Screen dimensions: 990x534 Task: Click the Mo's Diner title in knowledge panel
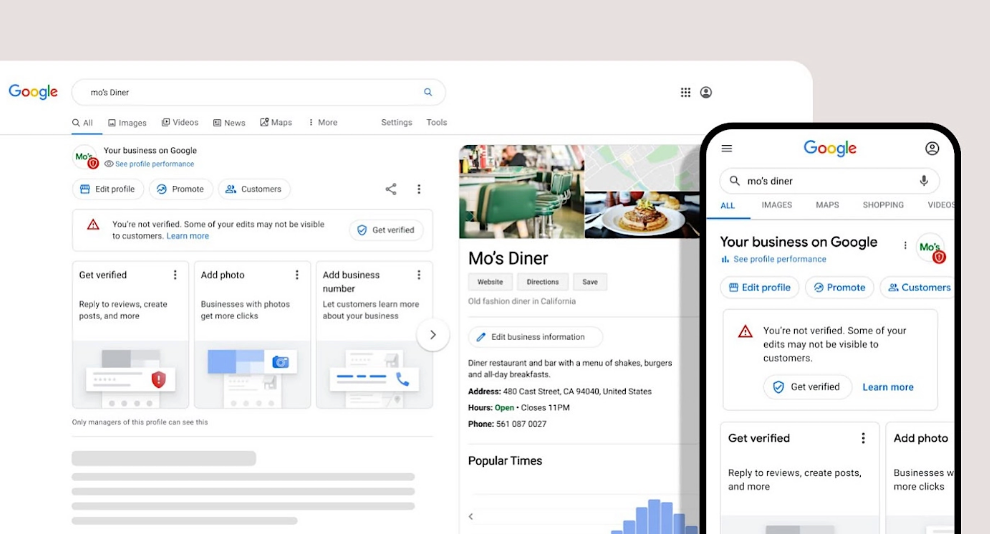tap(508, 258)
